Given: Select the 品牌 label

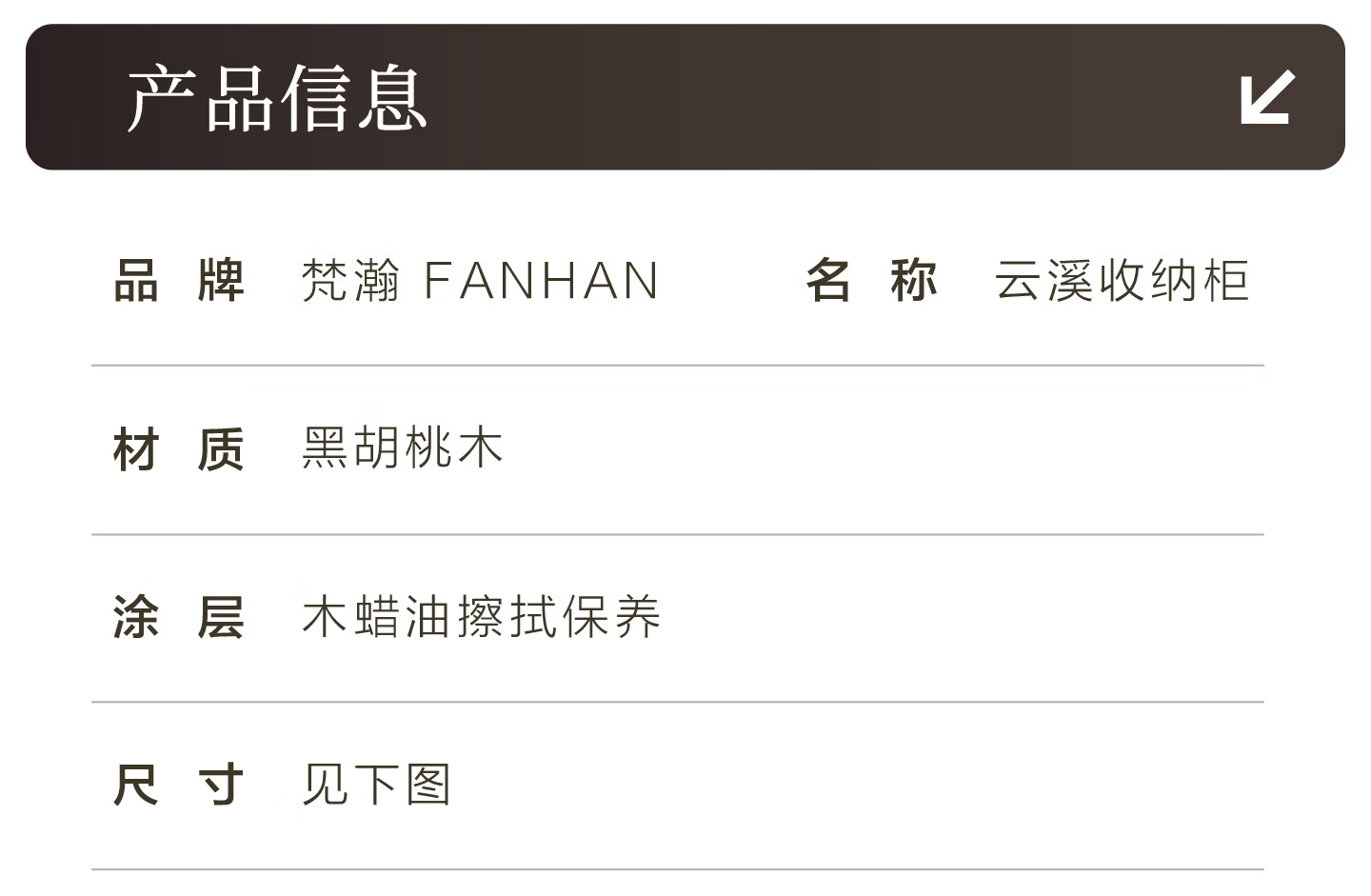Looking at the screenshot, I should point(179,281).
